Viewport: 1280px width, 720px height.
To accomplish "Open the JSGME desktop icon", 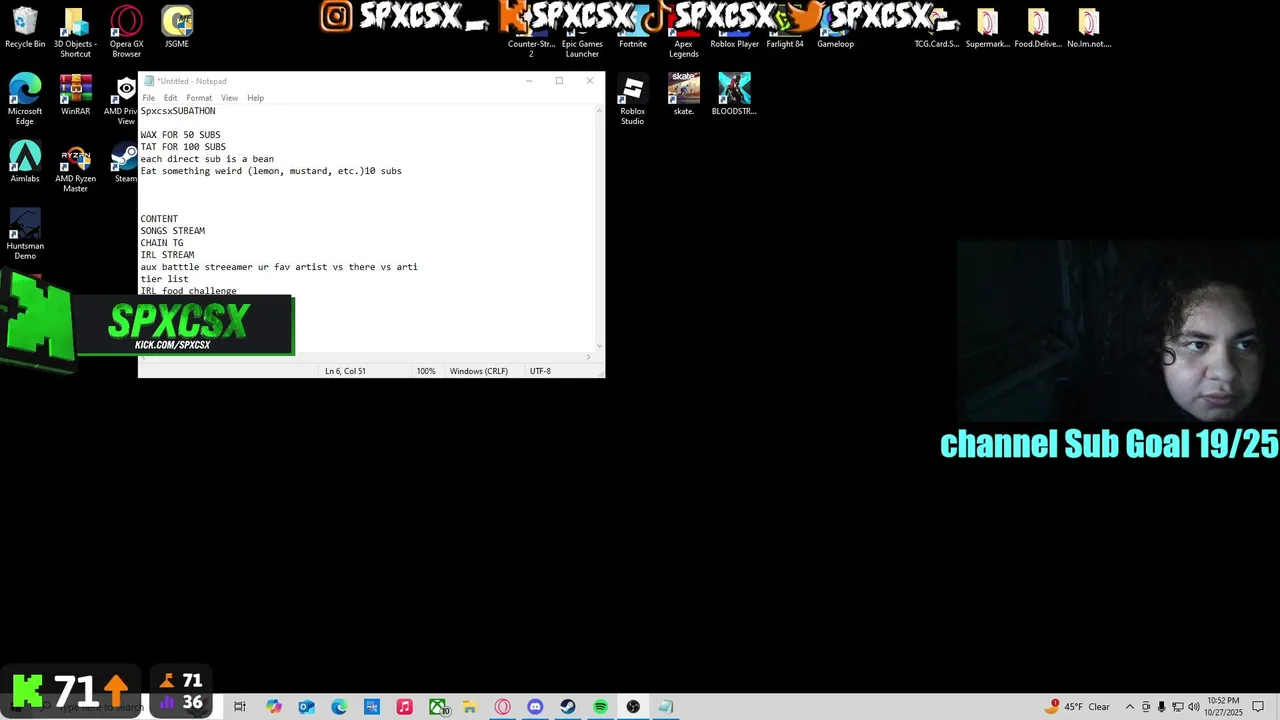I will (x=177, y=28).
